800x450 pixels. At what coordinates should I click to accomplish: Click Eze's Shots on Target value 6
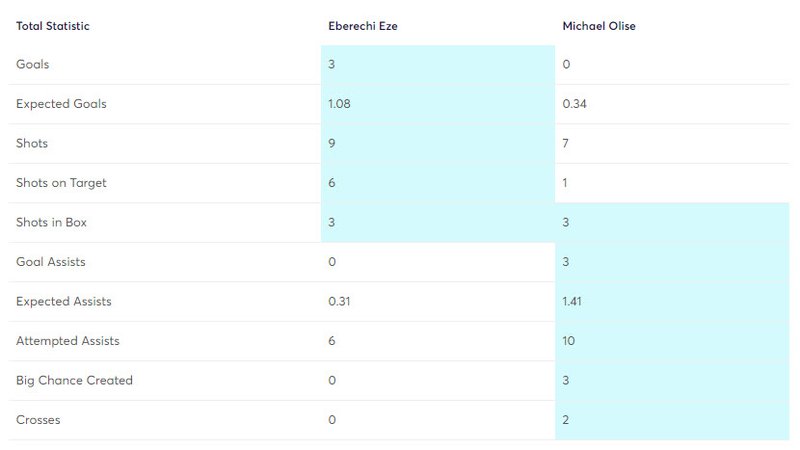332,183
